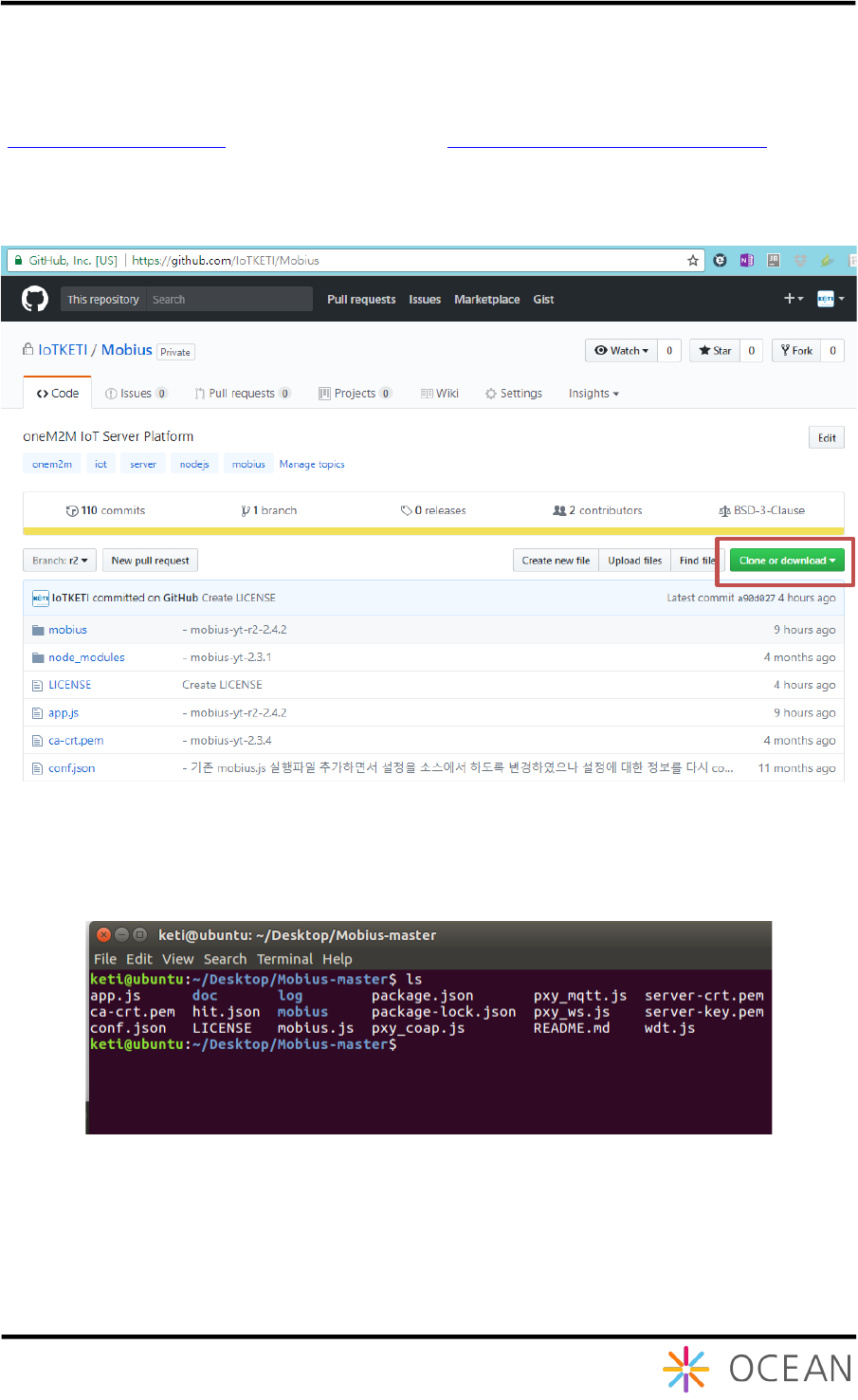Click New pull request button
This screenshot has height=1400, width=858.
pos(150,561)
